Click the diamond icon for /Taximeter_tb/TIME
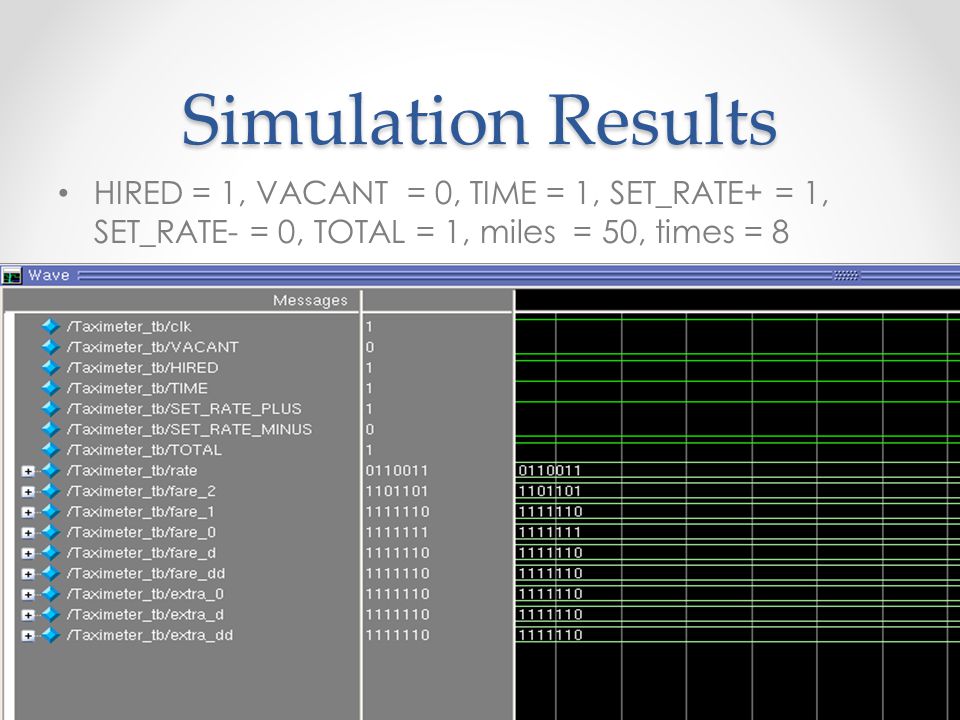 click(x=50, y=388)
